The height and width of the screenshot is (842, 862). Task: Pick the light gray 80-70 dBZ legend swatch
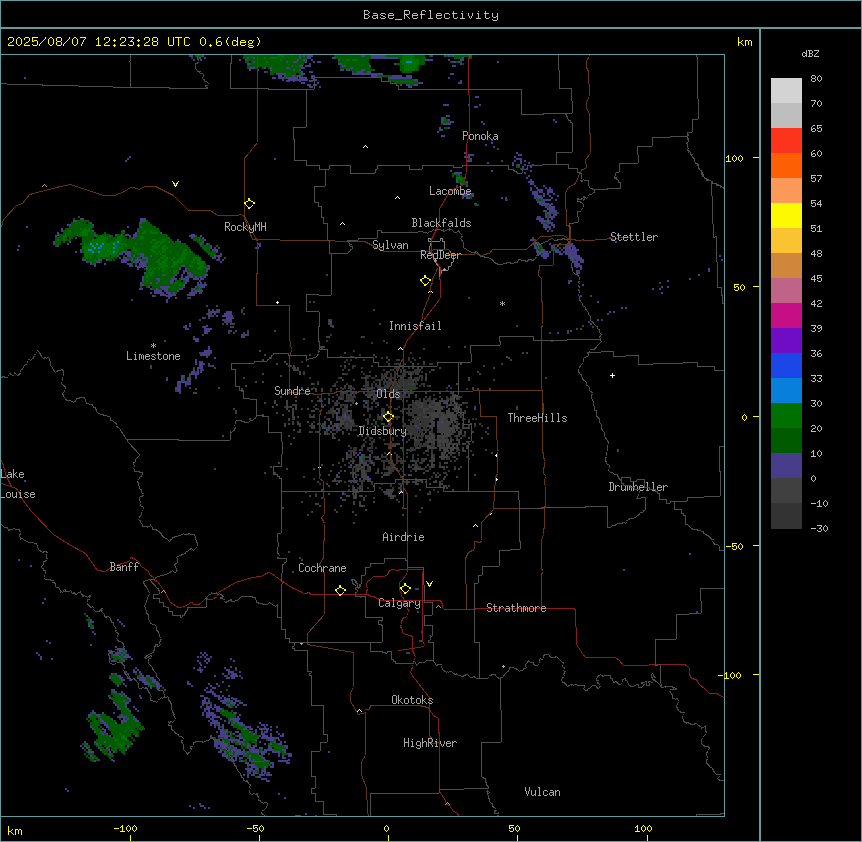click(x=786, y=90)
